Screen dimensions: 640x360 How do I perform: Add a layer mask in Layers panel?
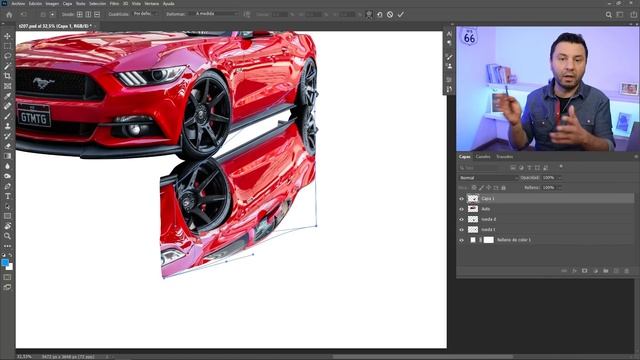[584, 271]
